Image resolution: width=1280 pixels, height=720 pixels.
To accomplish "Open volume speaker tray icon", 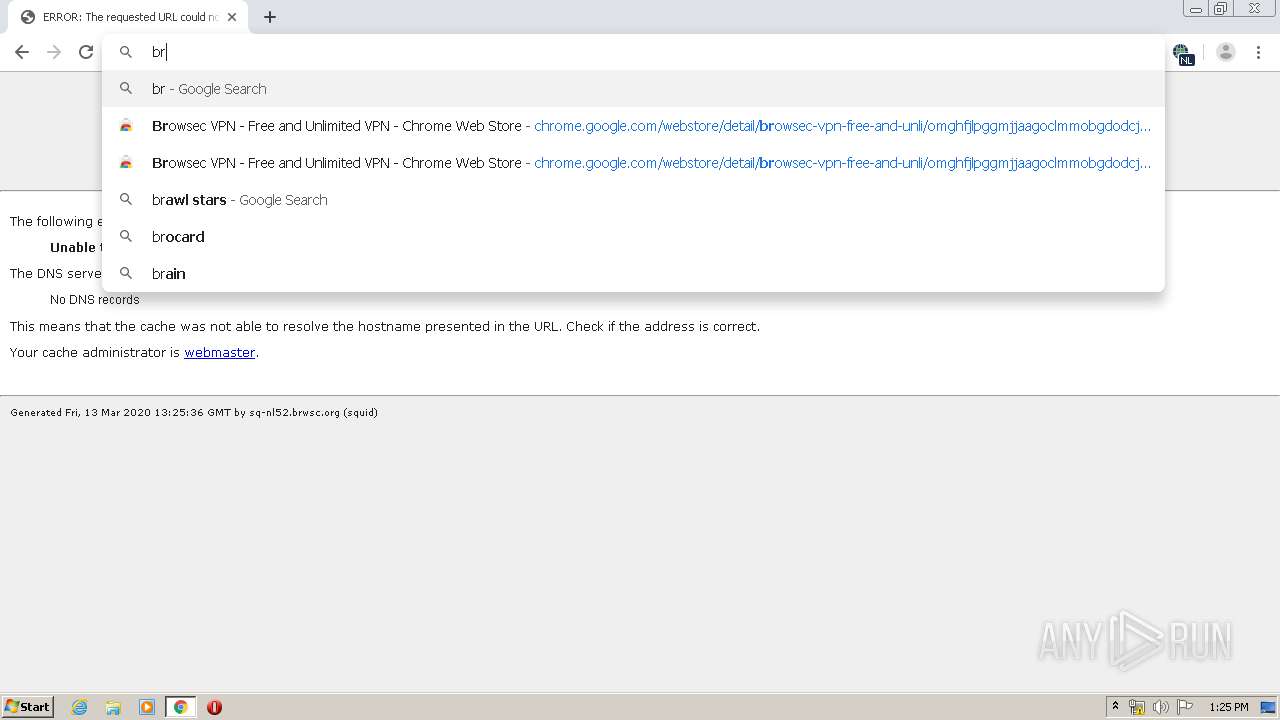I will 1161,707.
